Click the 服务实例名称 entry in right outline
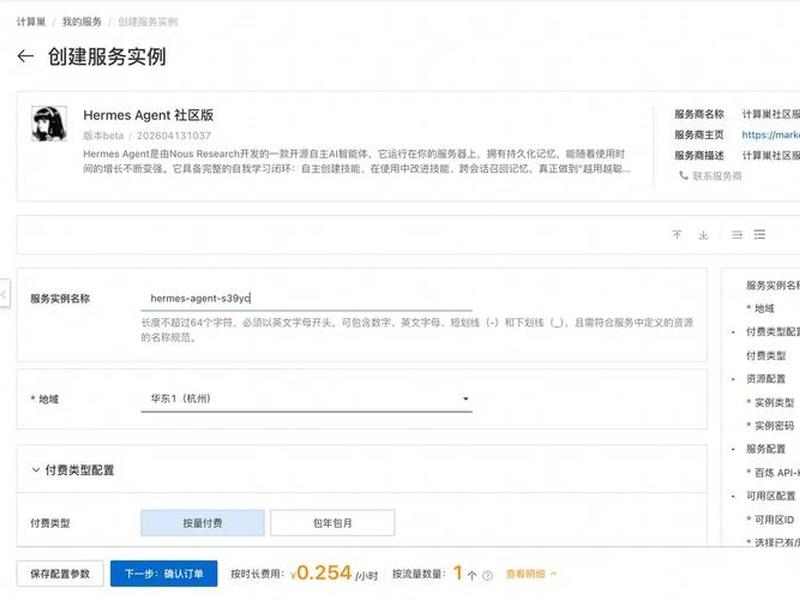 pyautogui.click(x=772, y=285)
